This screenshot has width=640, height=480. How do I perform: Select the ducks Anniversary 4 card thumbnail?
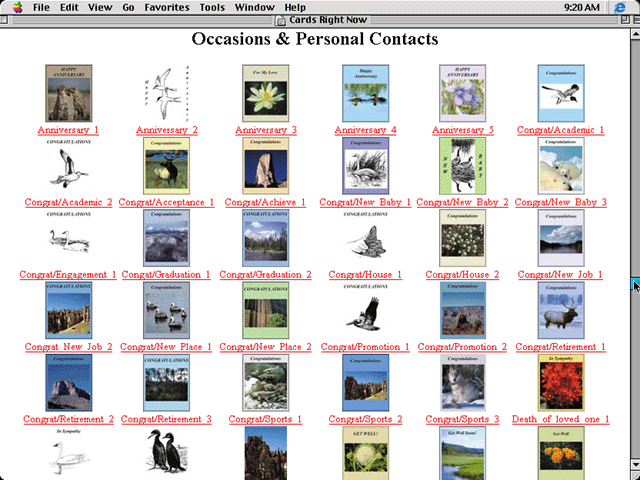[x=366, y=93]
